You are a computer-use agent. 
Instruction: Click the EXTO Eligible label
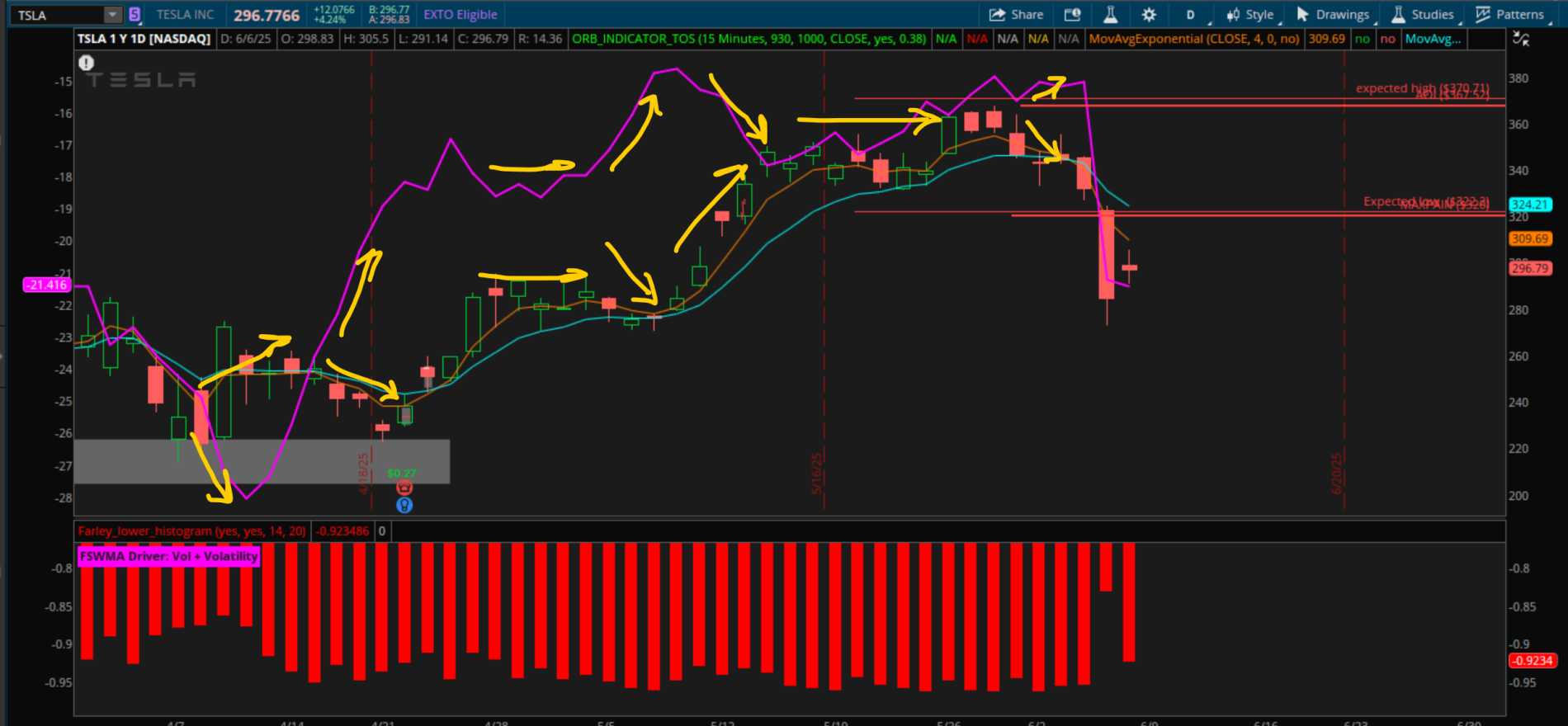pos(460,15)
